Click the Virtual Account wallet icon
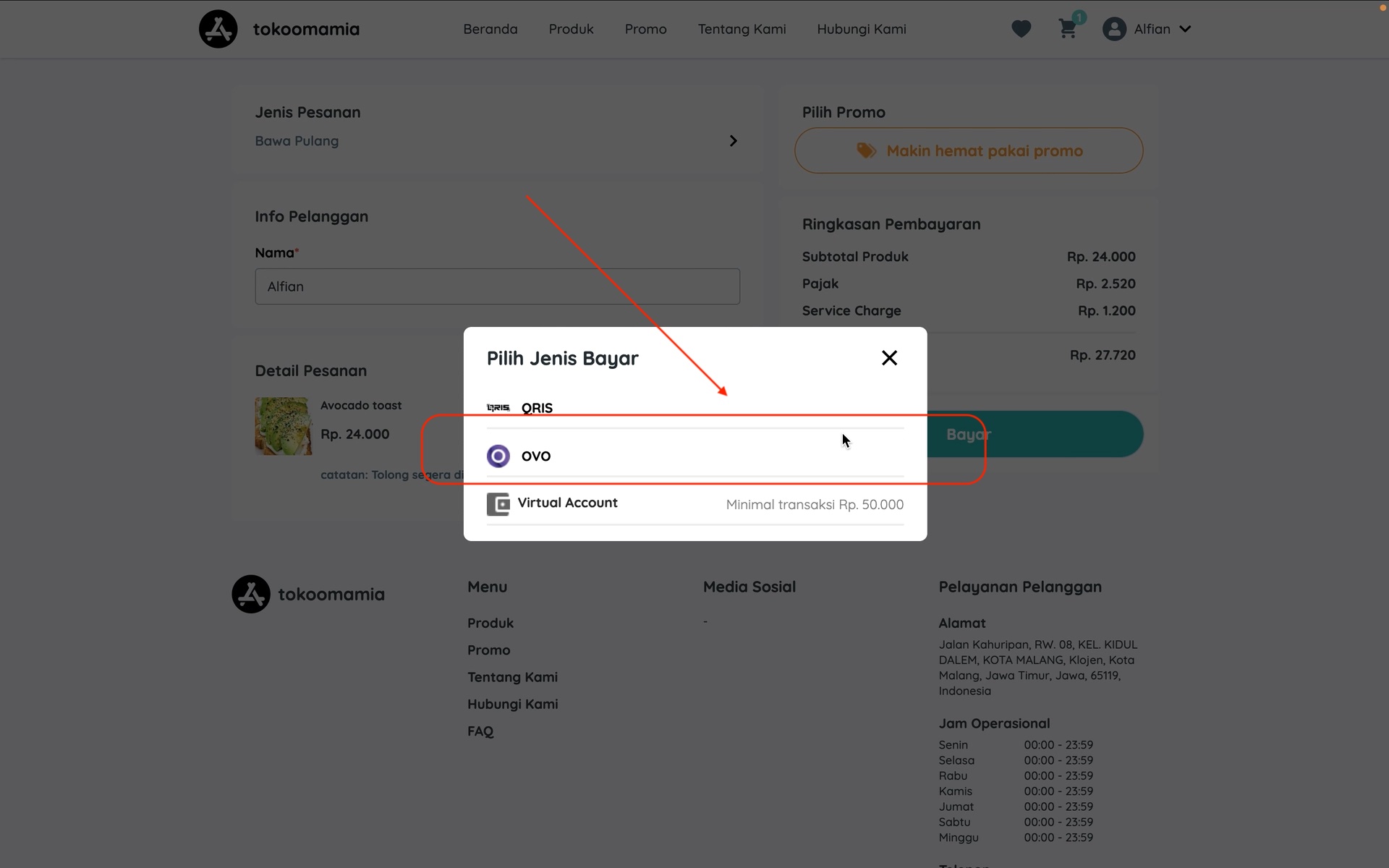The height and width of the screenshot is (868, 1389). tap(498, 504)
